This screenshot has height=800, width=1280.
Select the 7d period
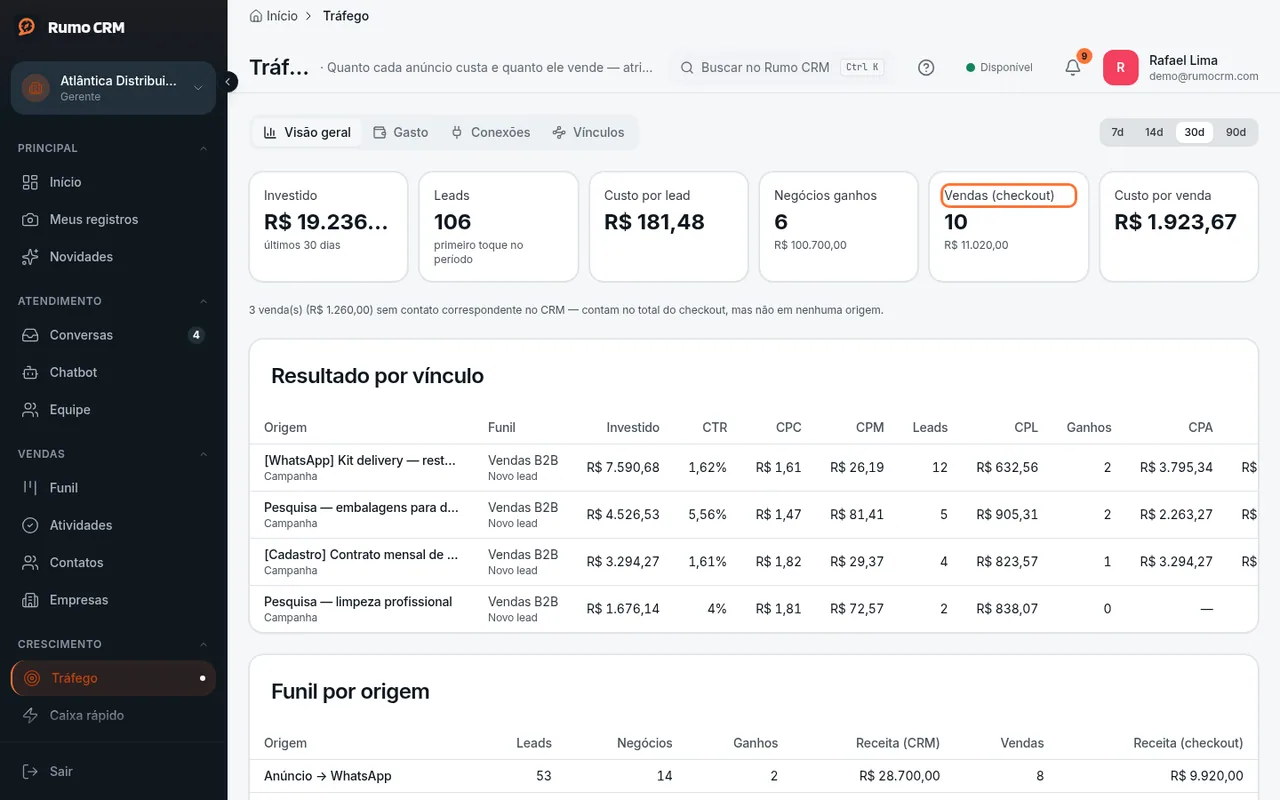pyautogui.click(x=1117, y=132)
